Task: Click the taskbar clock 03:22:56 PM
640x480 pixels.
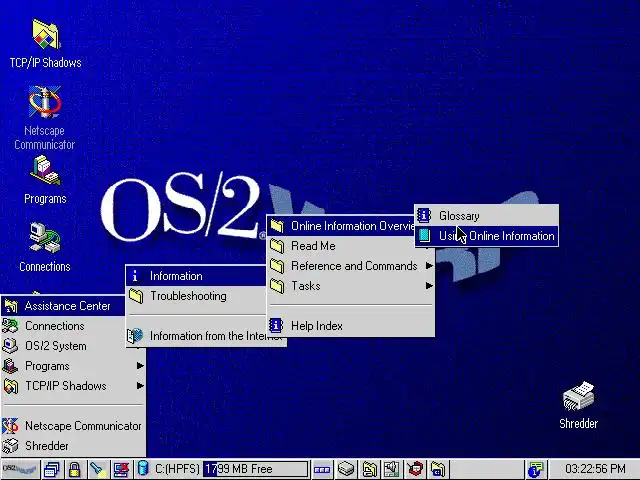Action: pos(596,469)
